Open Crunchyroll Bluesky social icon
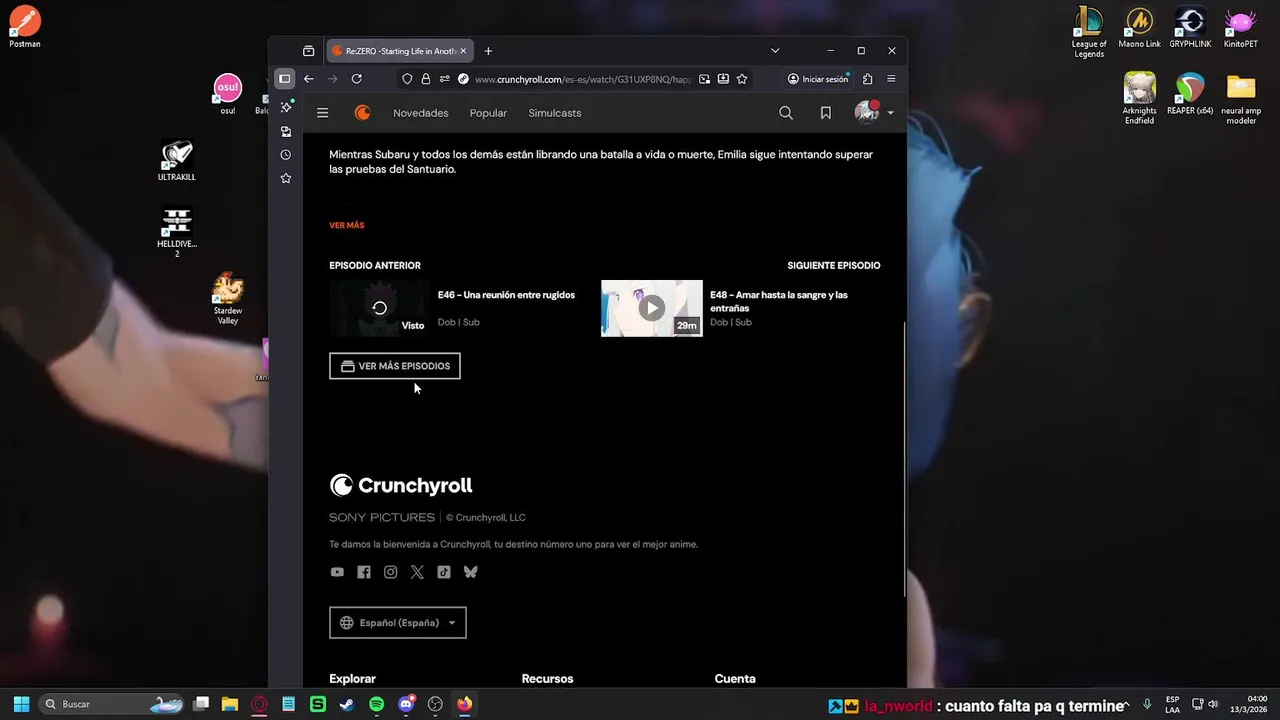The width and height of the screenshot is (1280, 720). (x=471, y=572)
